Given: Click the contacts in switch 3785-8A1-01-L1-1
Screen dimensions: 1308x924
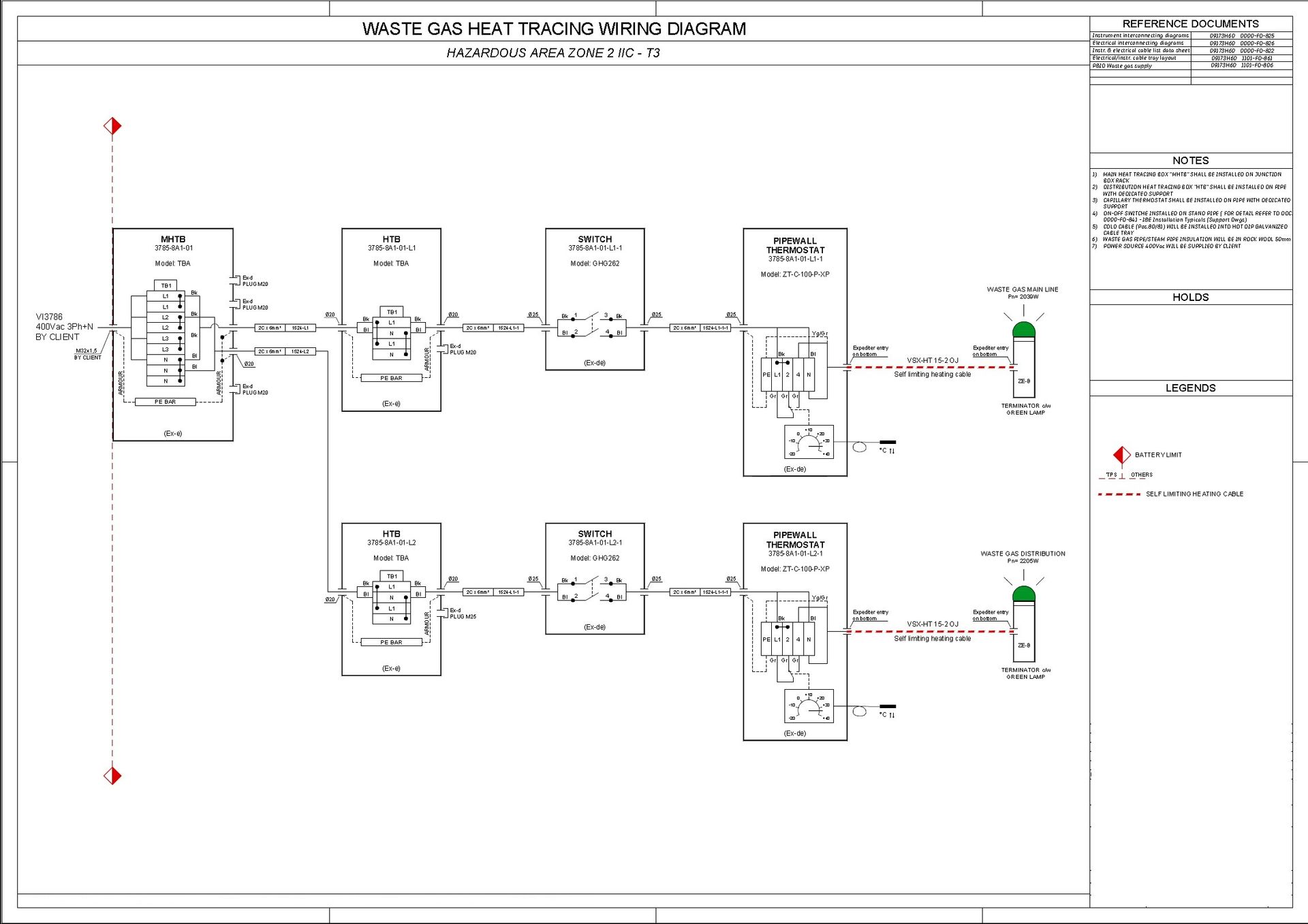Looking at the screenshot, I should 591,324.
